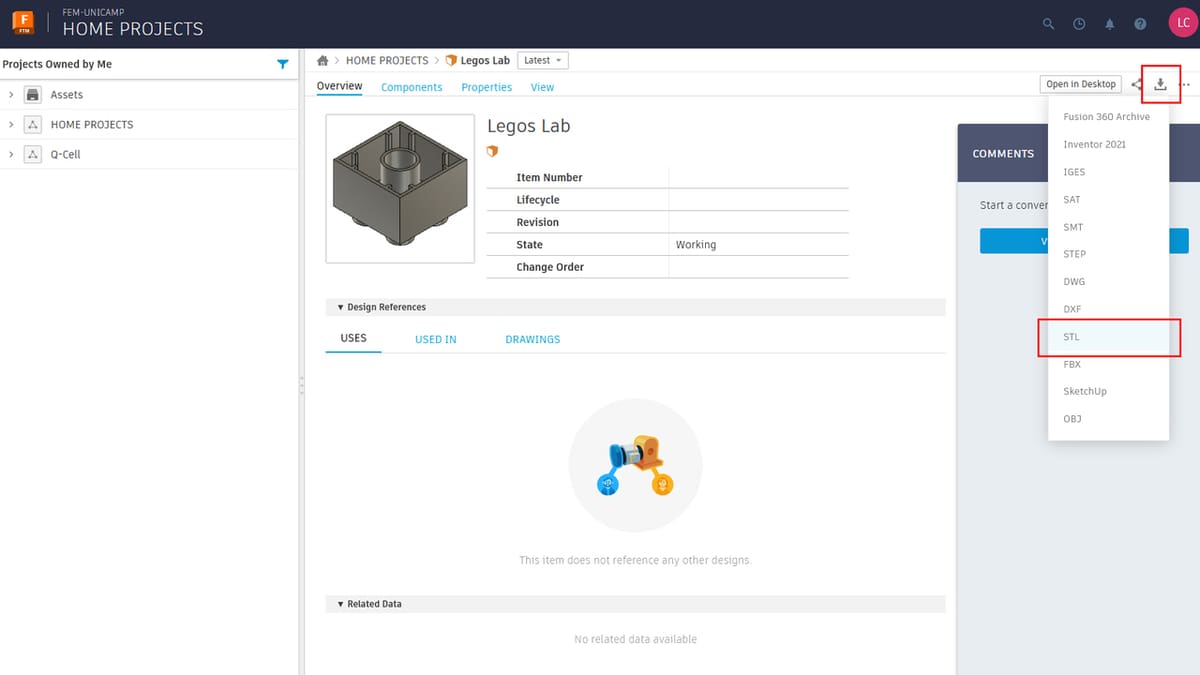This screenshot has width=1200, height=675.
Task: Click the Assets project drive icon
Action: (33, 95)
